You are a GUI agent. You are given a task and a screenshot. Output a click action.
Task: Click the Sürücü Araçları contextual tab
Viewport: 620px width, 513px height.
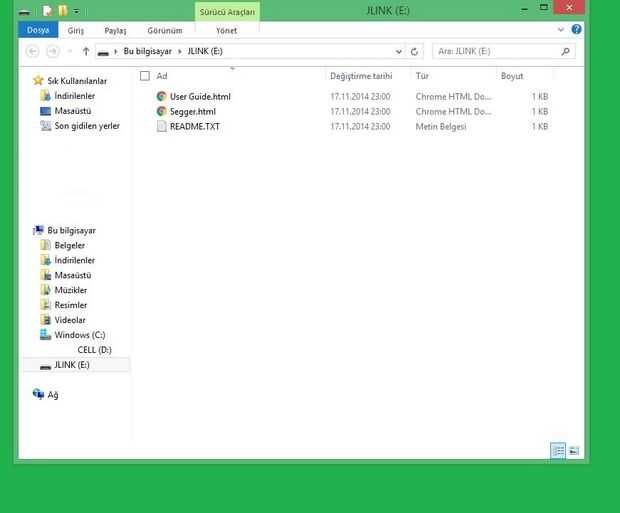tap(227, 12)
